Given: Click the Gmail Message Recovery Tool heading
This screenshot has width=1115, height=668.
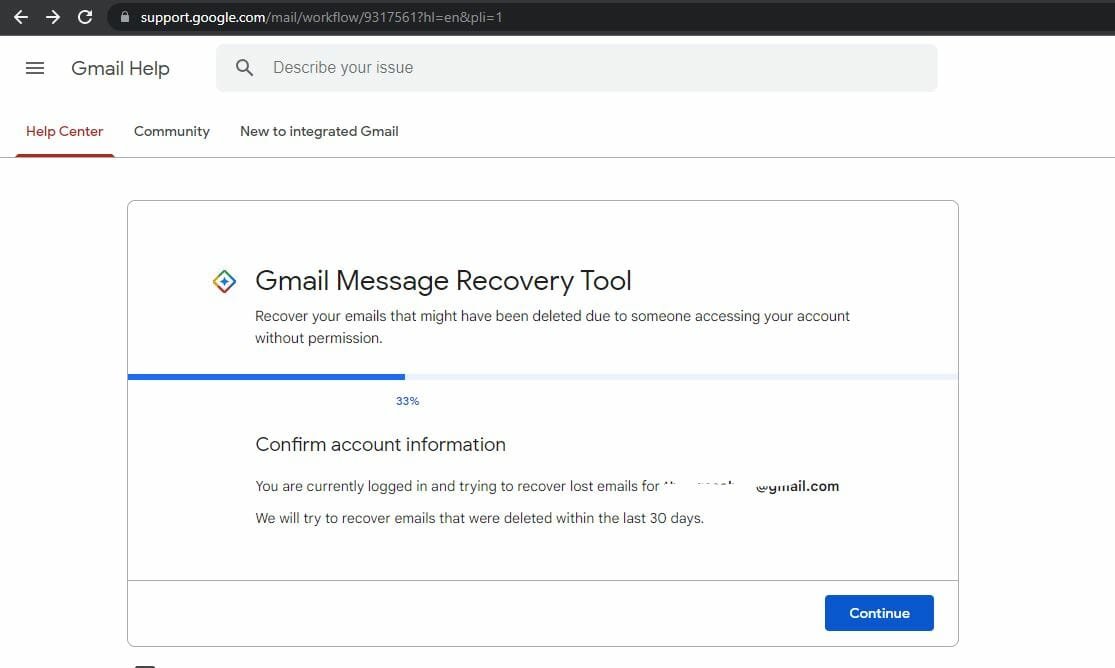Looking at the screenshot, I should (x=443, y=281).
